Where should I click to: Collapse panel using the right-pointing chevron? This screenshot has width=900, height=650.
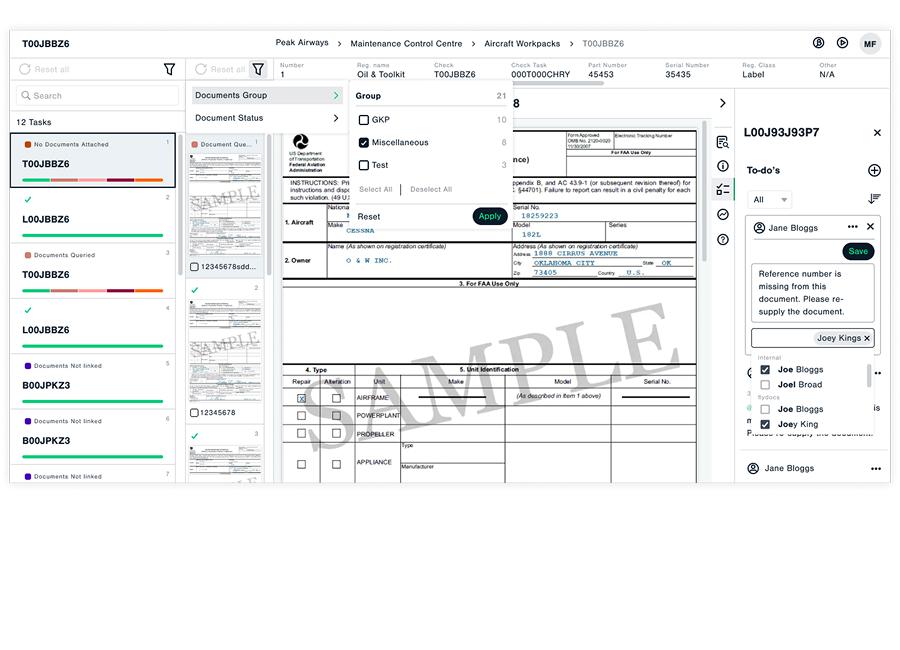pos(723,102)
